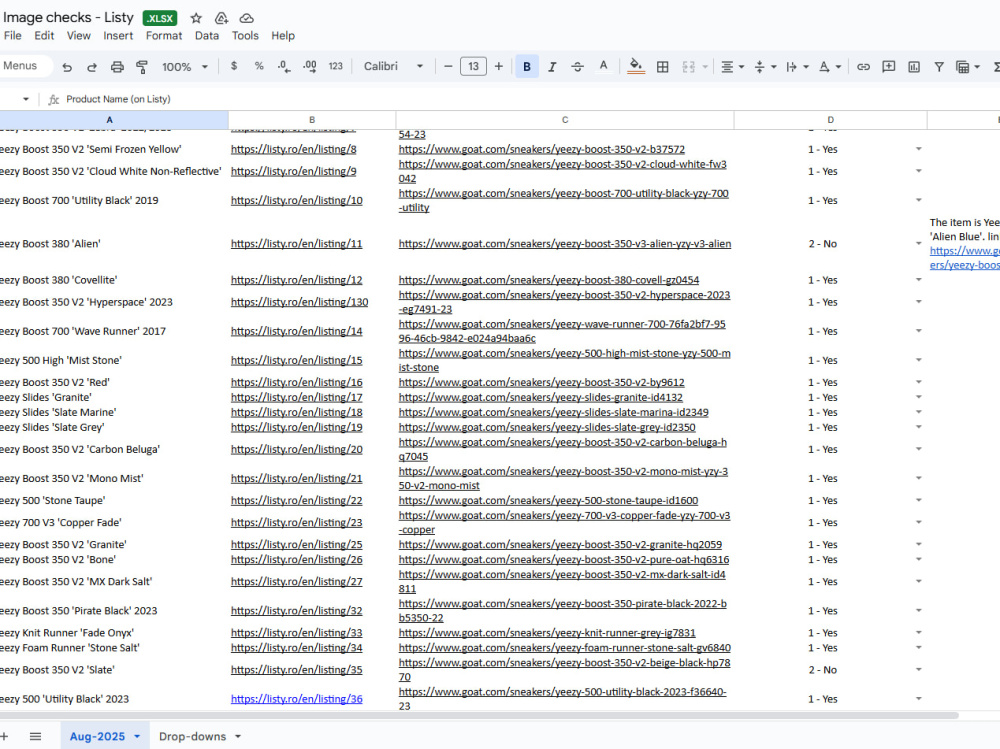Screen dimensions: 1000x749
Task: Print the spreadsheet
Action: click(x=117, y=66)
